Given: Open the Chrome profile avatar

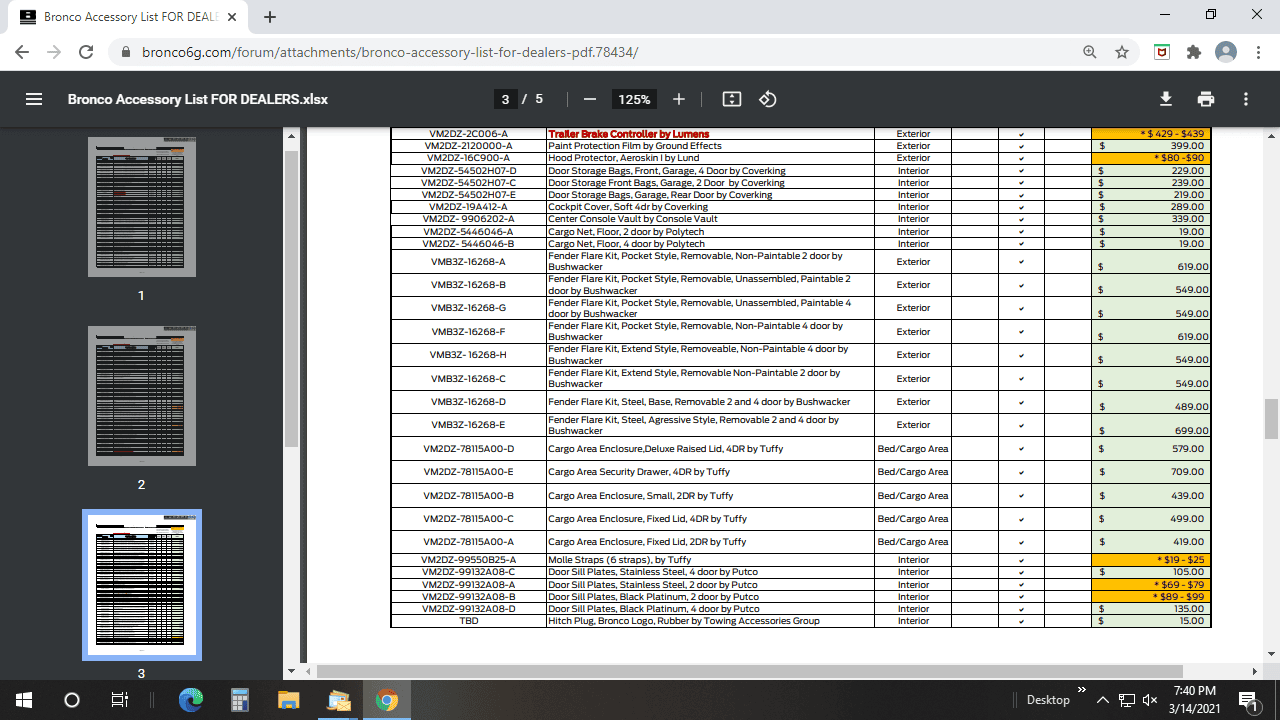Looking at the screenshot, I should (x=1226, y=52).
